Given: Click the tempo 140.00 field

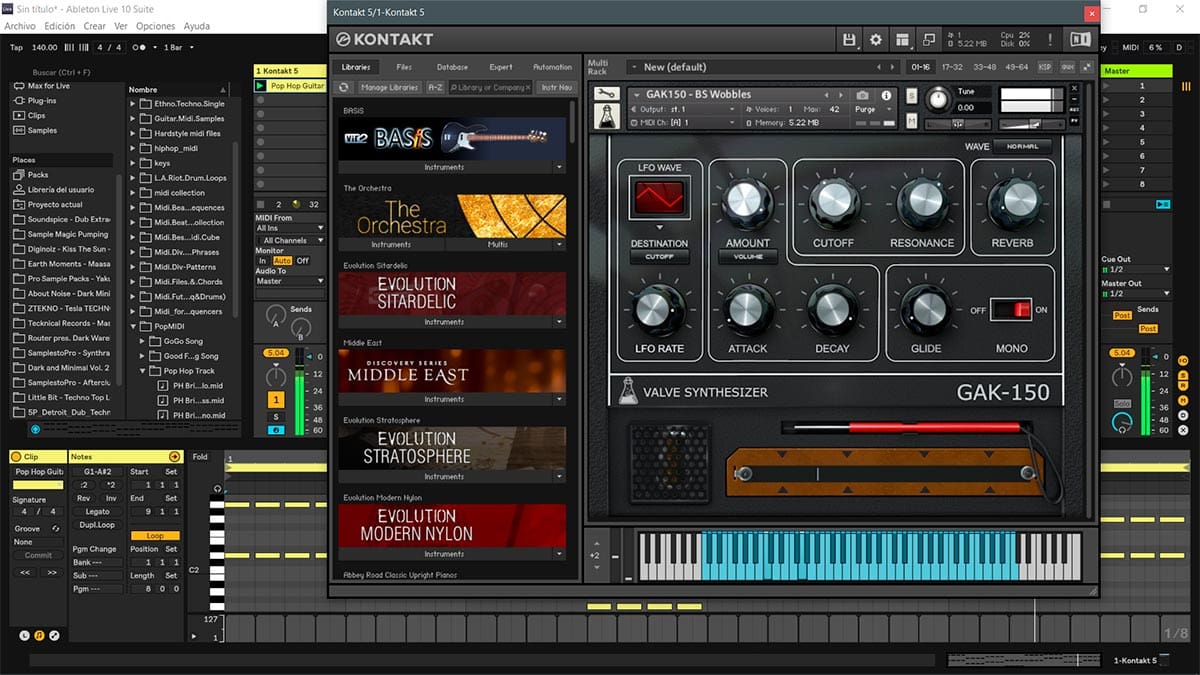Looking at the screenshot, I should click(x=44, y=47).
